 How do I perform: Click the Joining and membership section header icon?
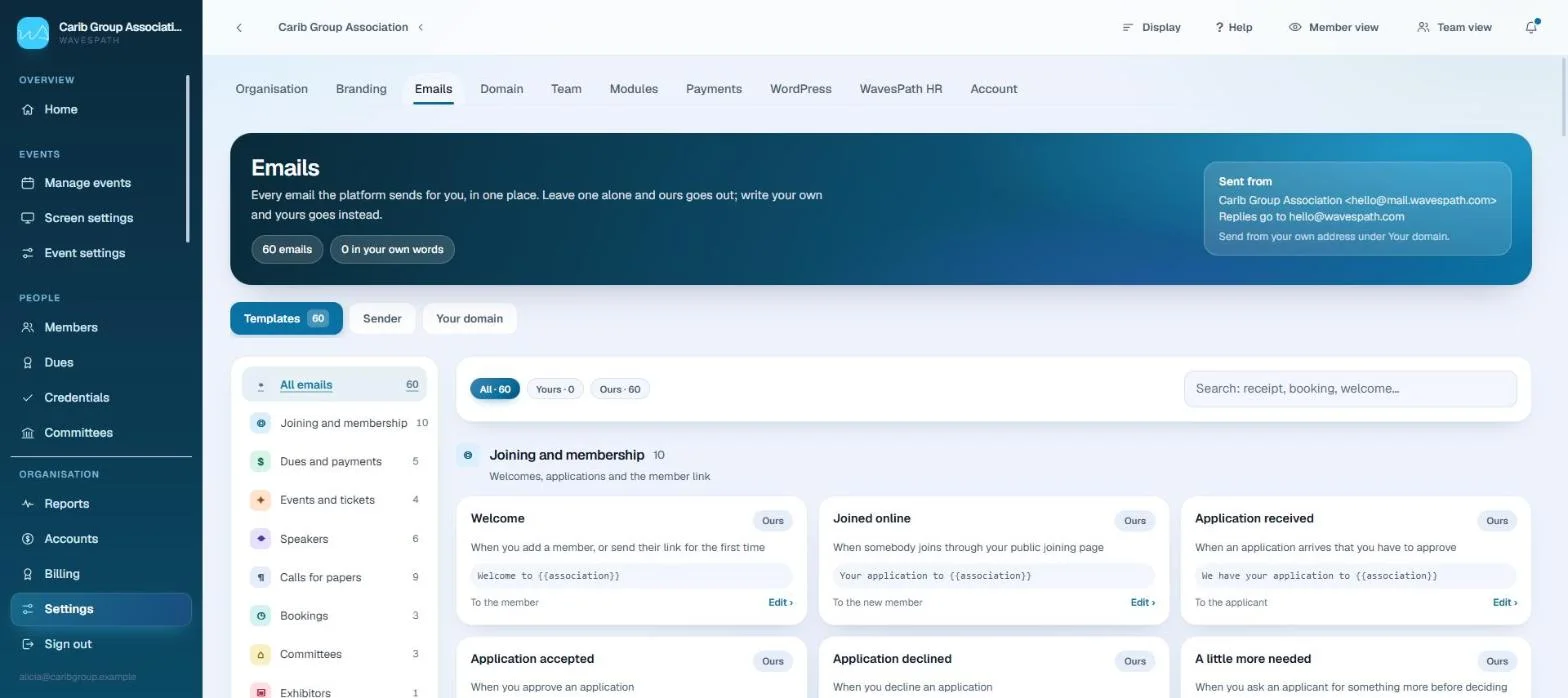[x=468, y=455]
